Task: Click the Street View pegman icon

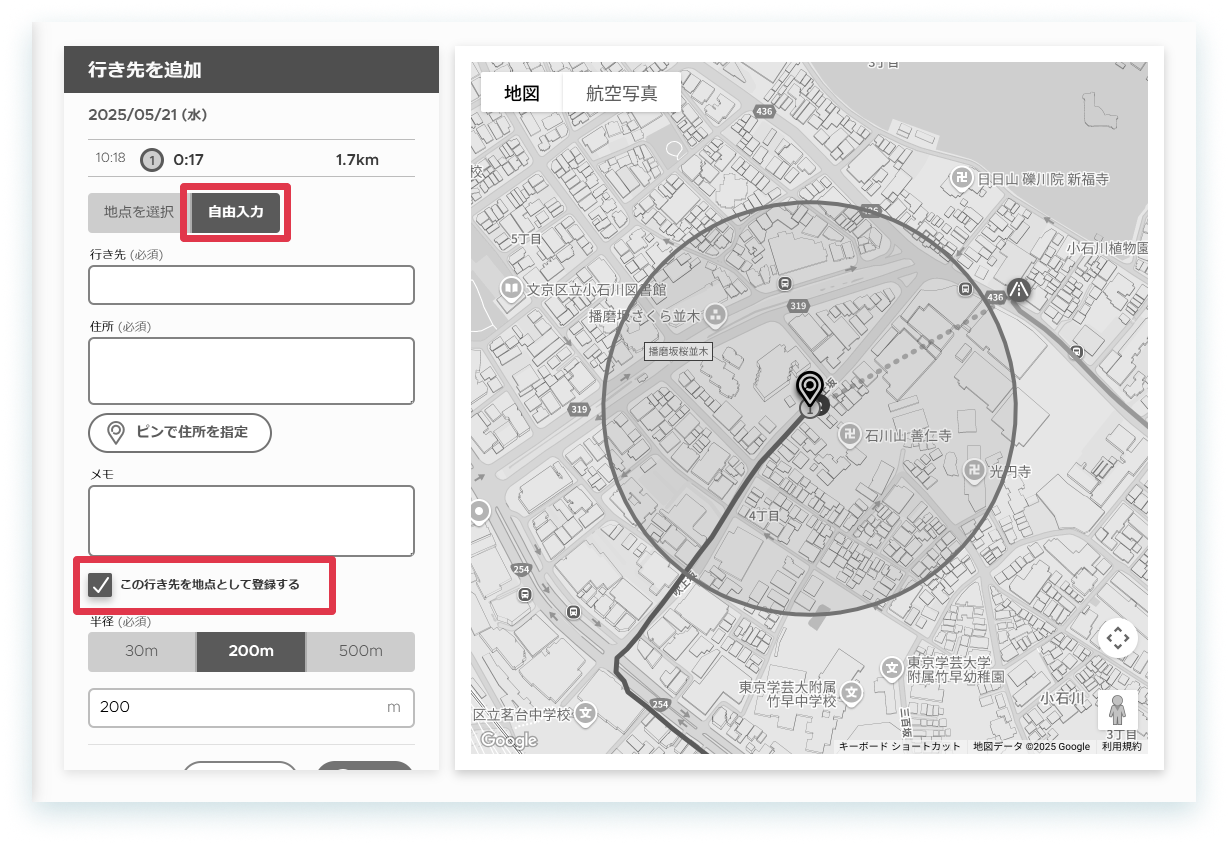Action: coord(1117,710)
